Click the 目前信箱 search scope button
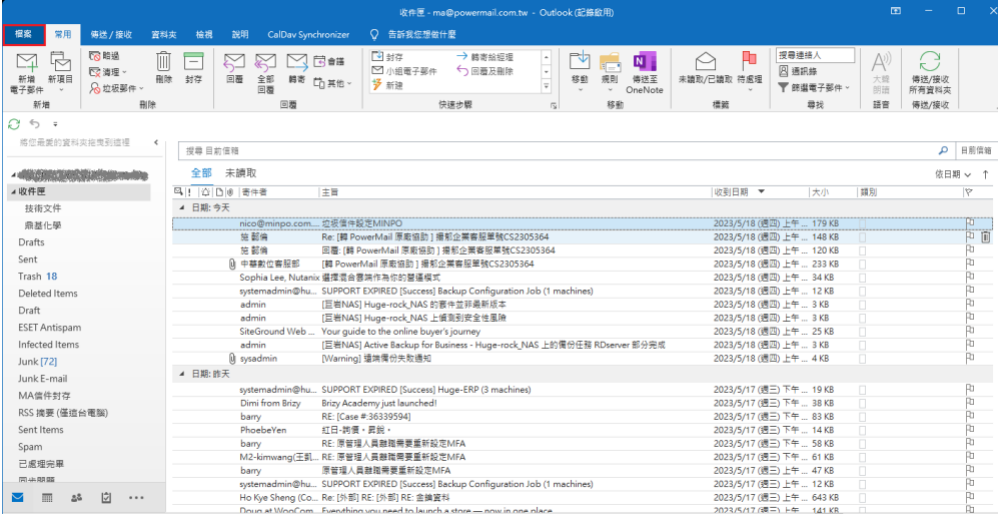The width and height of the screenshot is (1004, 514). pyautogui.click(x=976, y=151)
